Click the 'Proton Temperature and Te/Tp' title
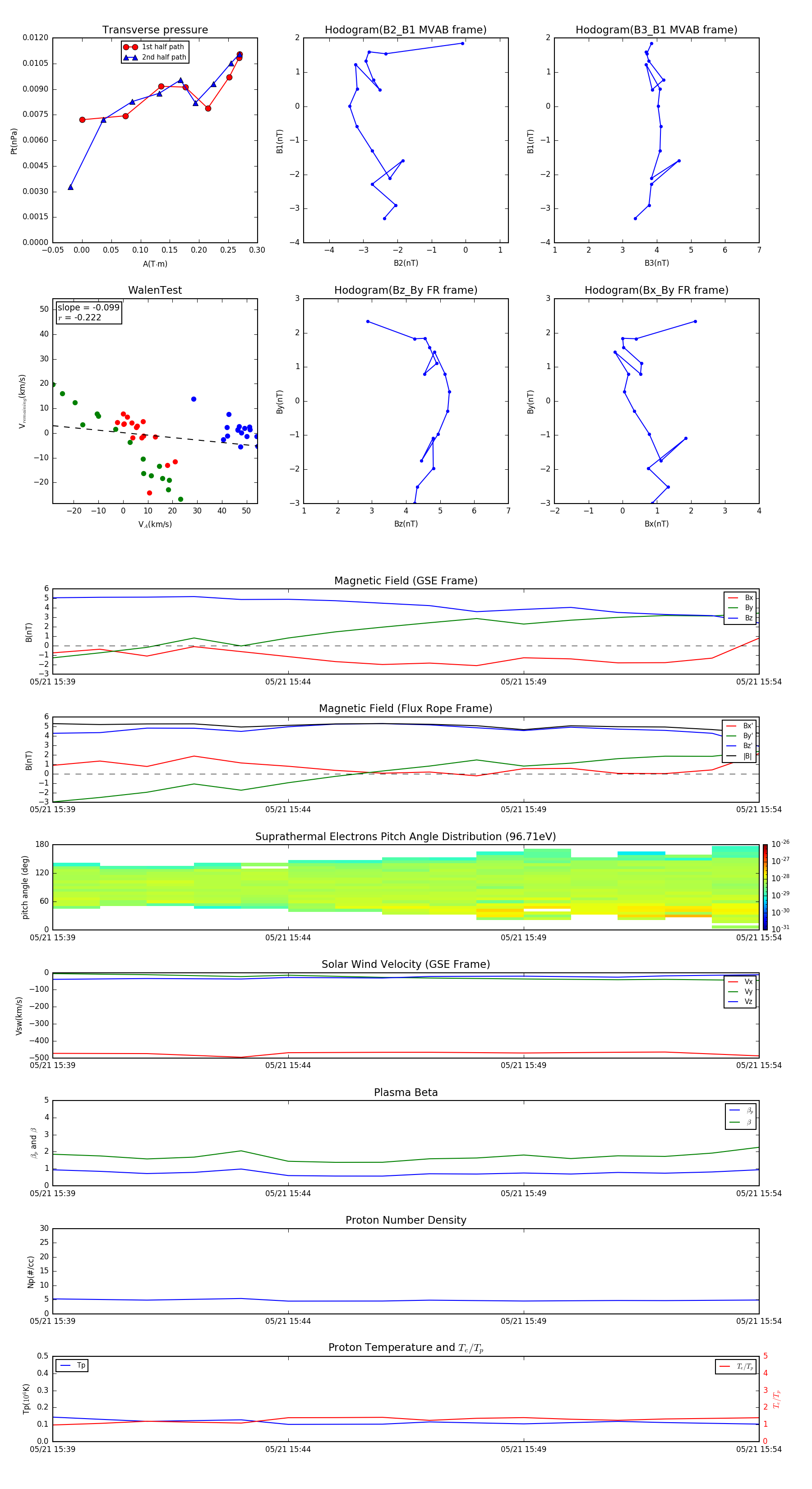The width and height of the screenshot is (812, 1489). pos(406,1348)
